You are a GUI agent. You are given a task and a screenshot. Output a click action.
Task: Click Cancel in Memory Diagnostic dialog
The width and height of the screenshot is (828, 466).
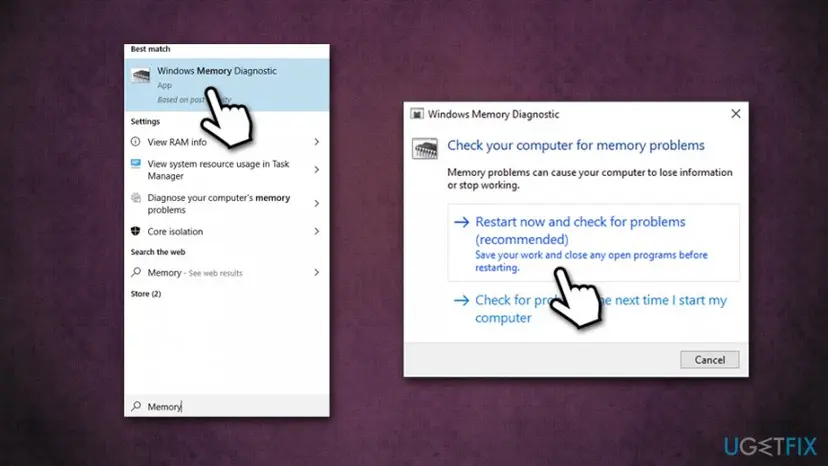coord(709,360)
